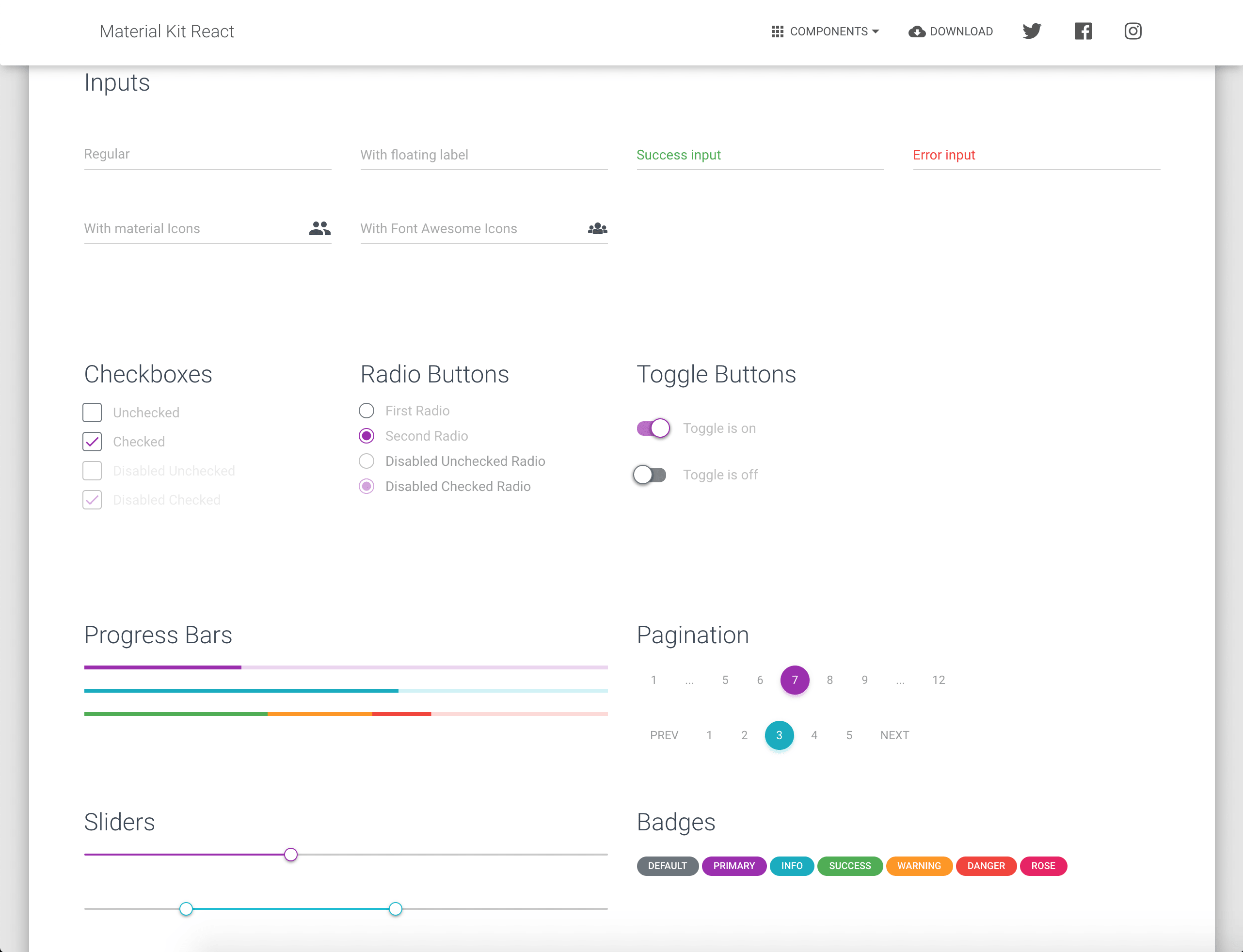The width and height of the screenshot is (1243, 952).
Task: Click NEXT in the bottom pagination
Action: tap(894, 735)
